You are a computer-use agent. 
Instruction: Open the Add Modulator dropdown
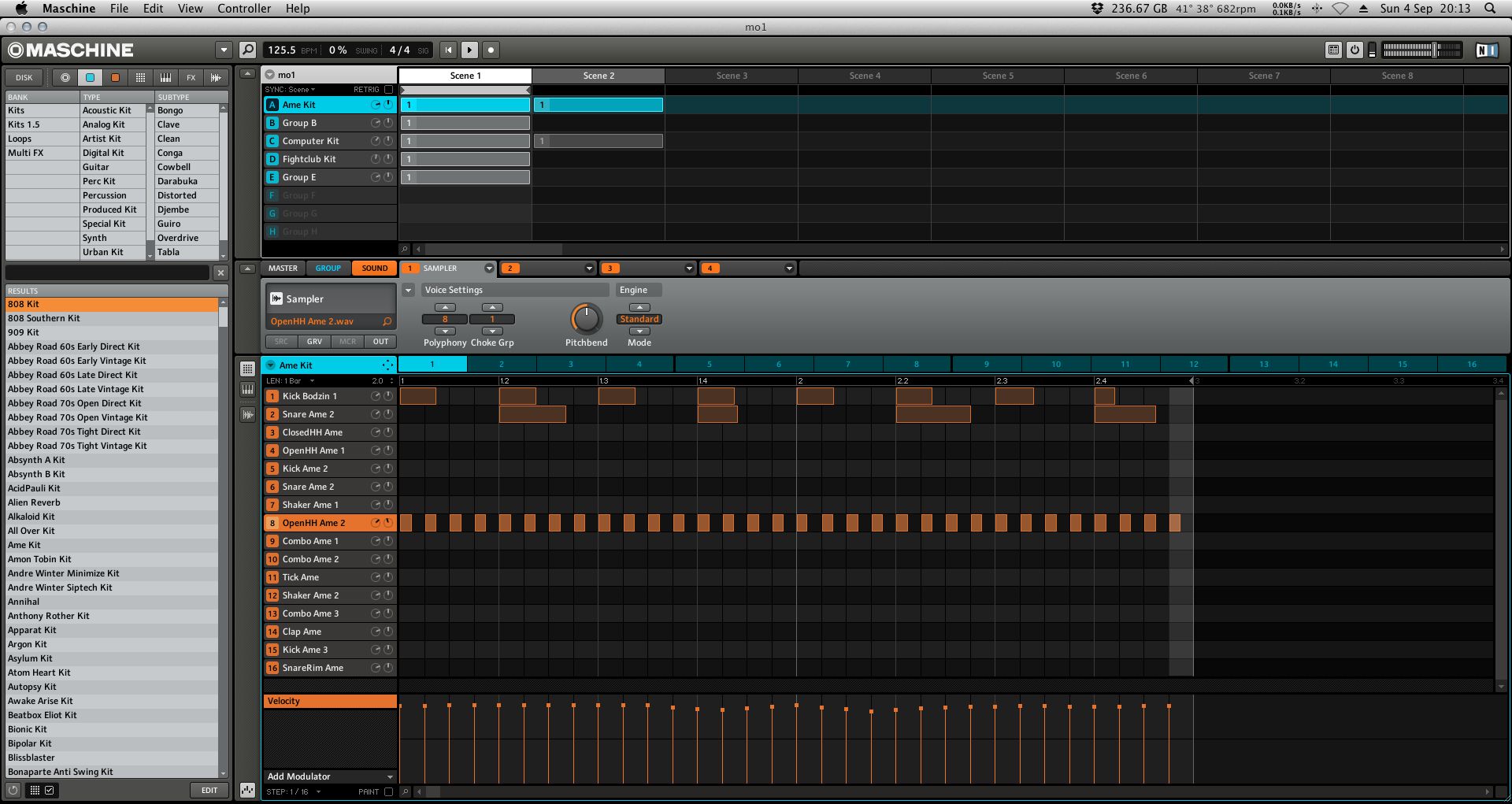click(329, 776)
